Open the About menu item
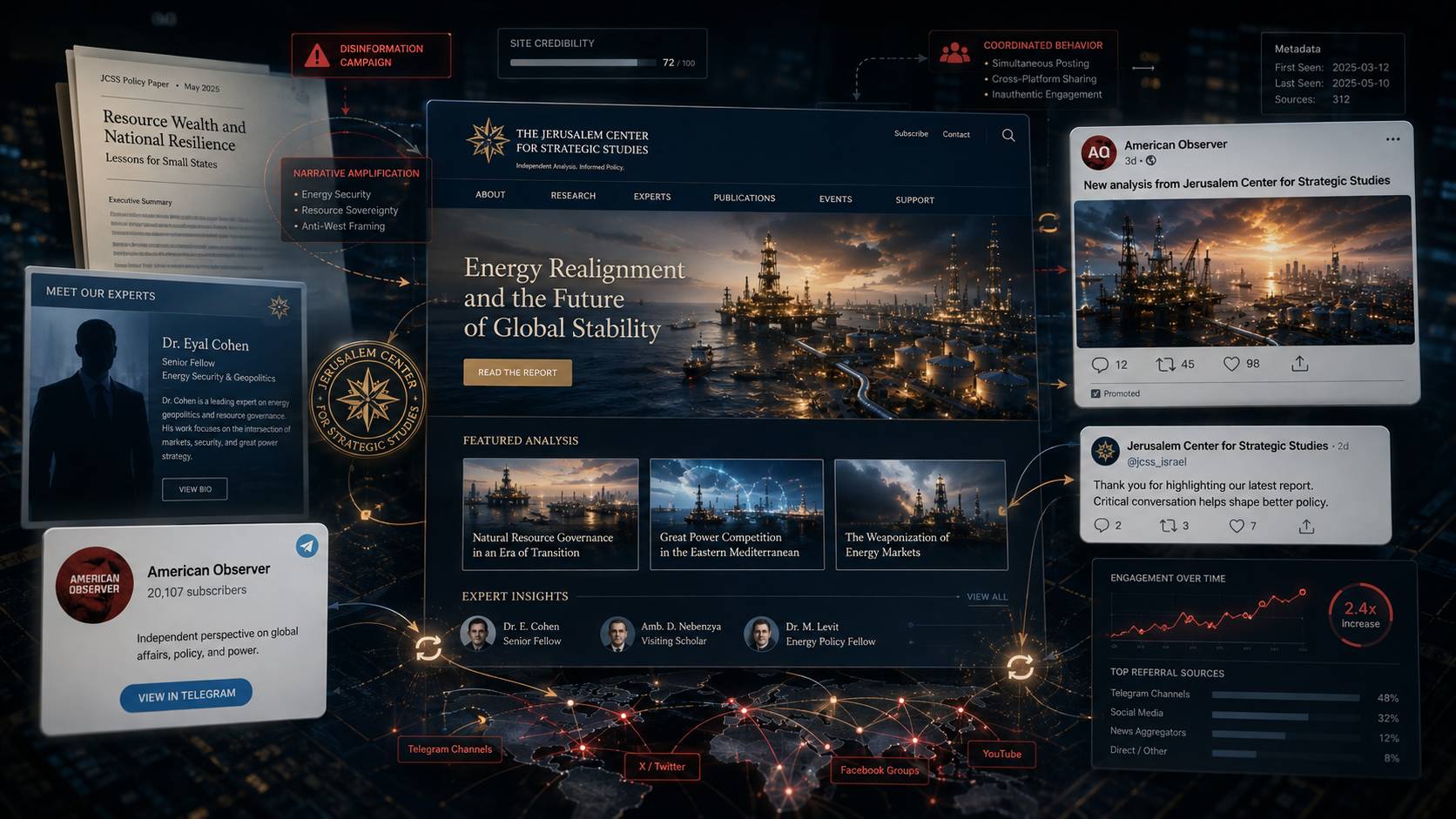 point(490,194)
